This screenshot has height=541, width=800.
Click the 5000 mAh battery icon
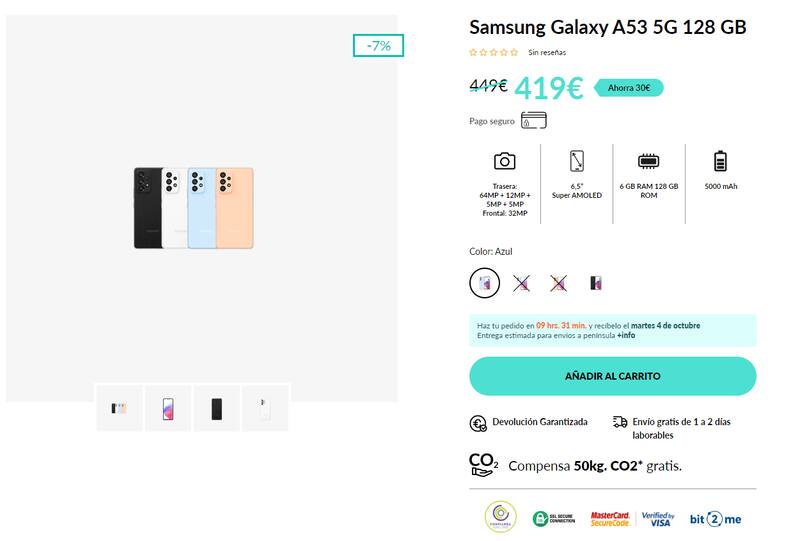coord(720,161)
